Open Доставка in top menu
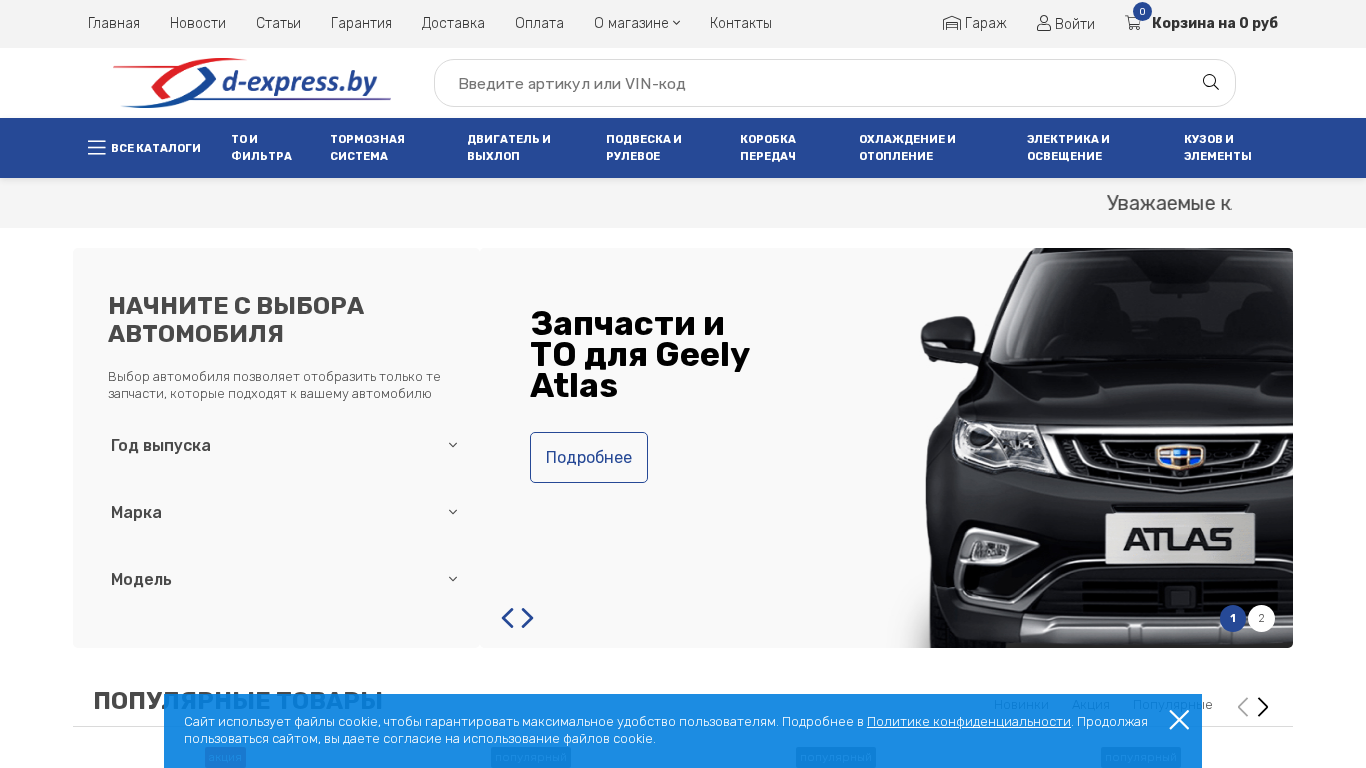The image size is (1366, 768). coord(453,23)
